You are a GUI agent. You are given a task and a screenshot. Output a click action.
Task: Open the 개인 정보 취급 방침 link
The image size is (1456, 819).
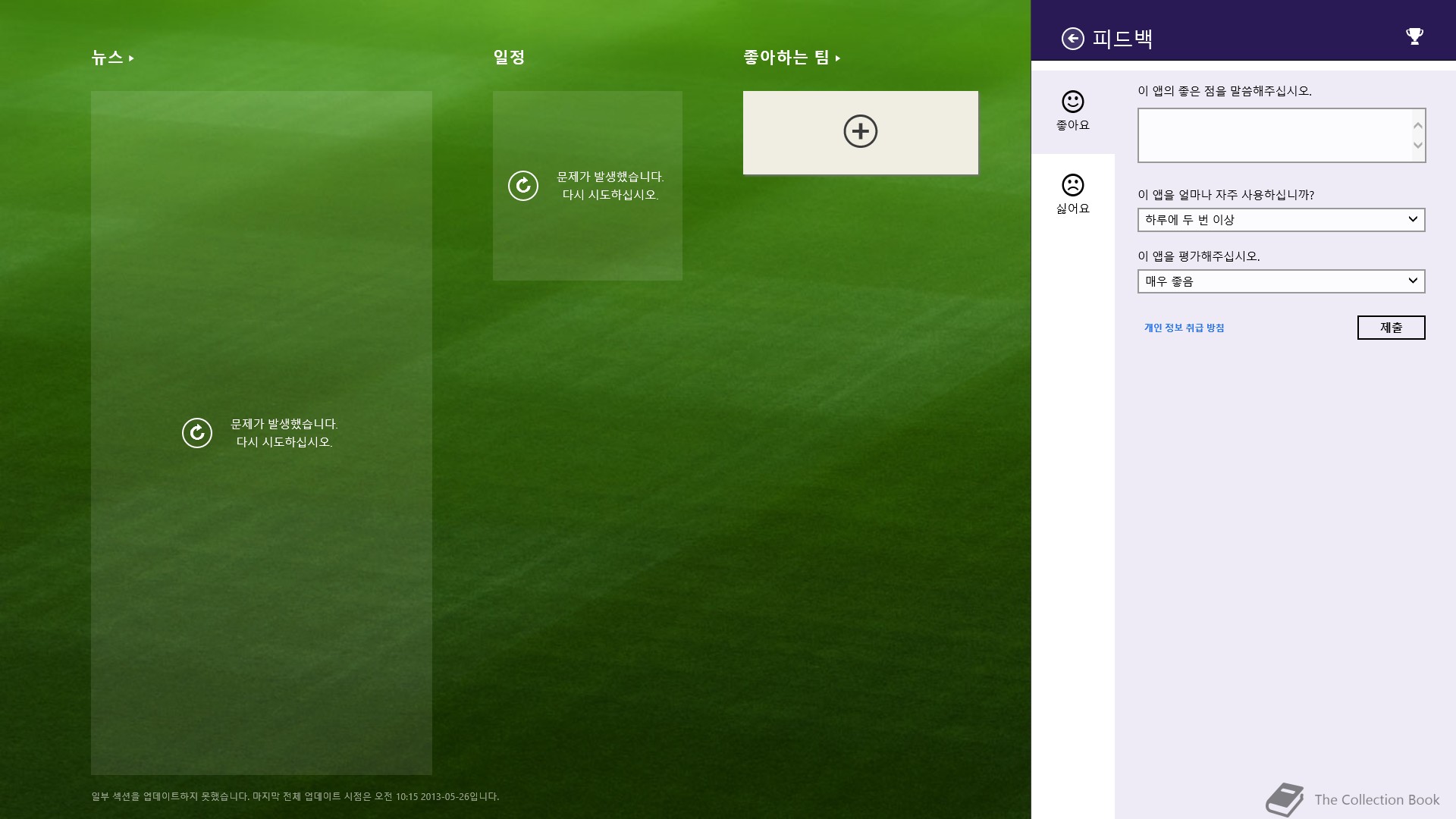pyautogui.click(x=1184, y=328)
